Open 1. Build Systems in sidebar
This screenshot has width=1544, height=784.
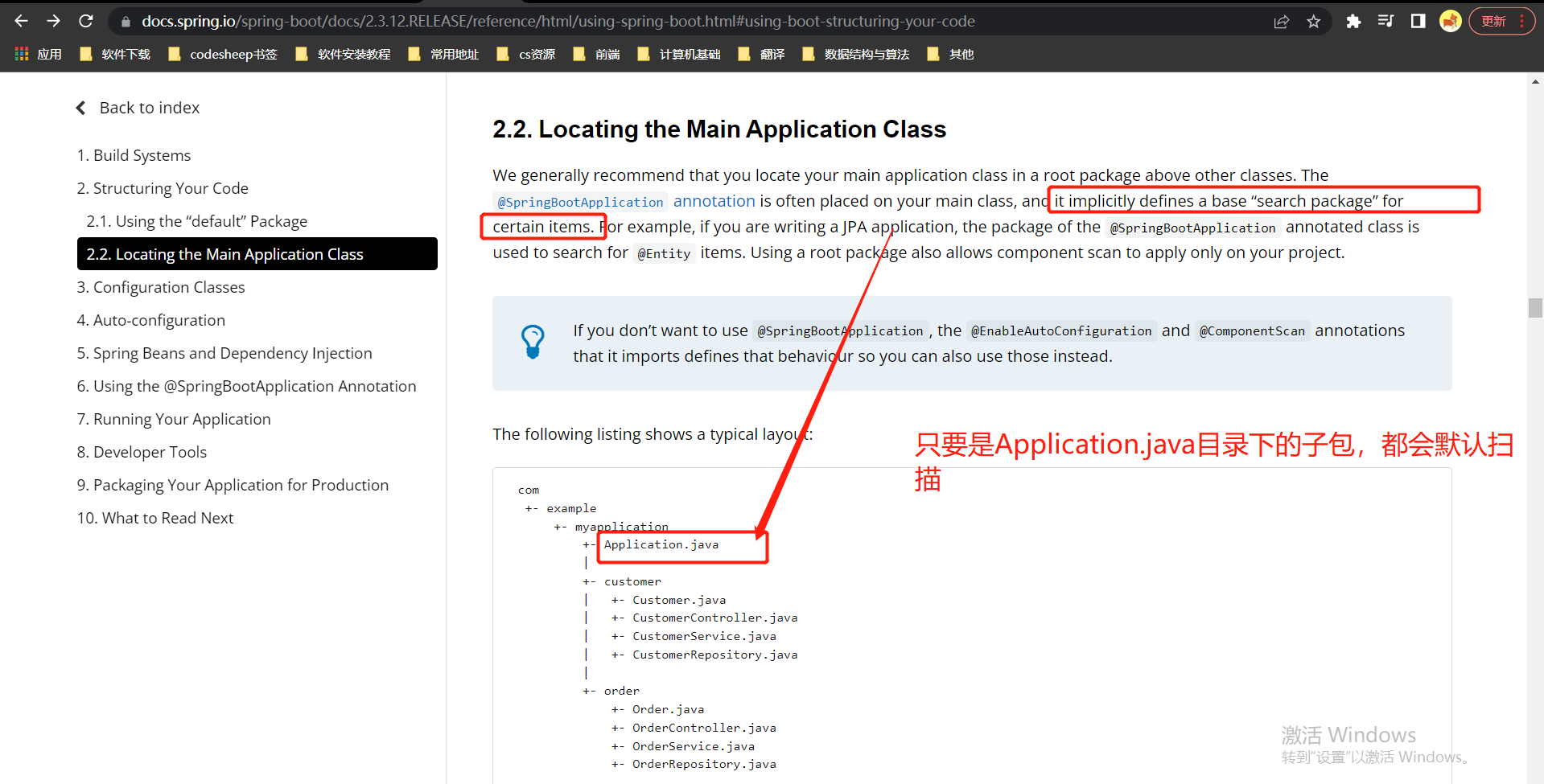(x=134, y=155)
